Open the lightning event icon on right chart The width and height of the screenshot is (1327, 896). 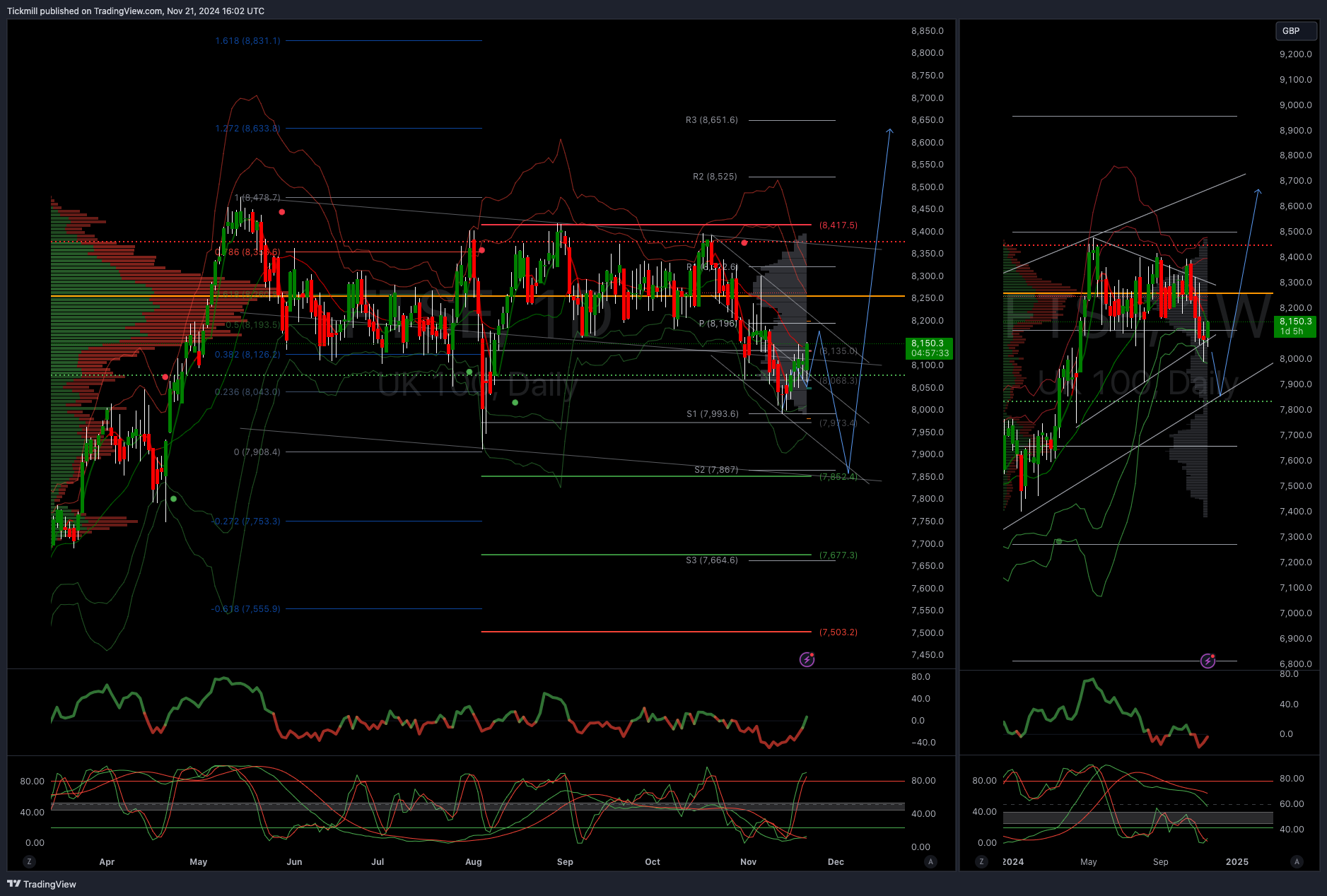[1208, 661]
